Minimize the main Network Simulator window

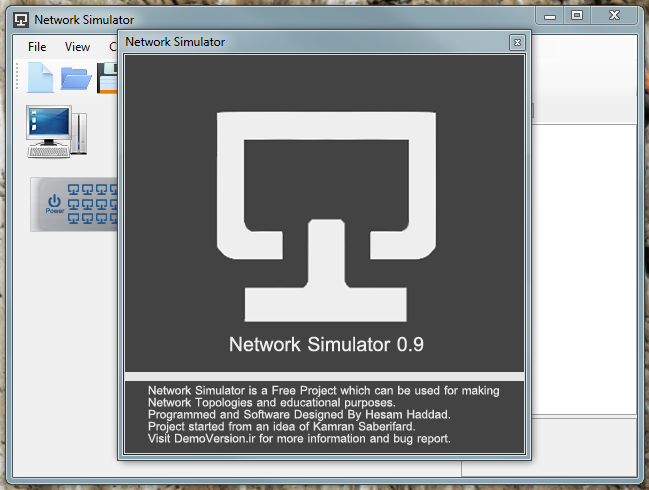click(548, 15)
